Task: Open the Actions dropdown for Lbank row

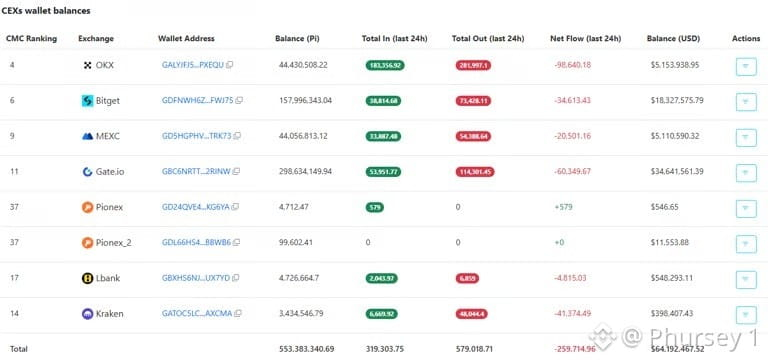Action: (746, 279)
